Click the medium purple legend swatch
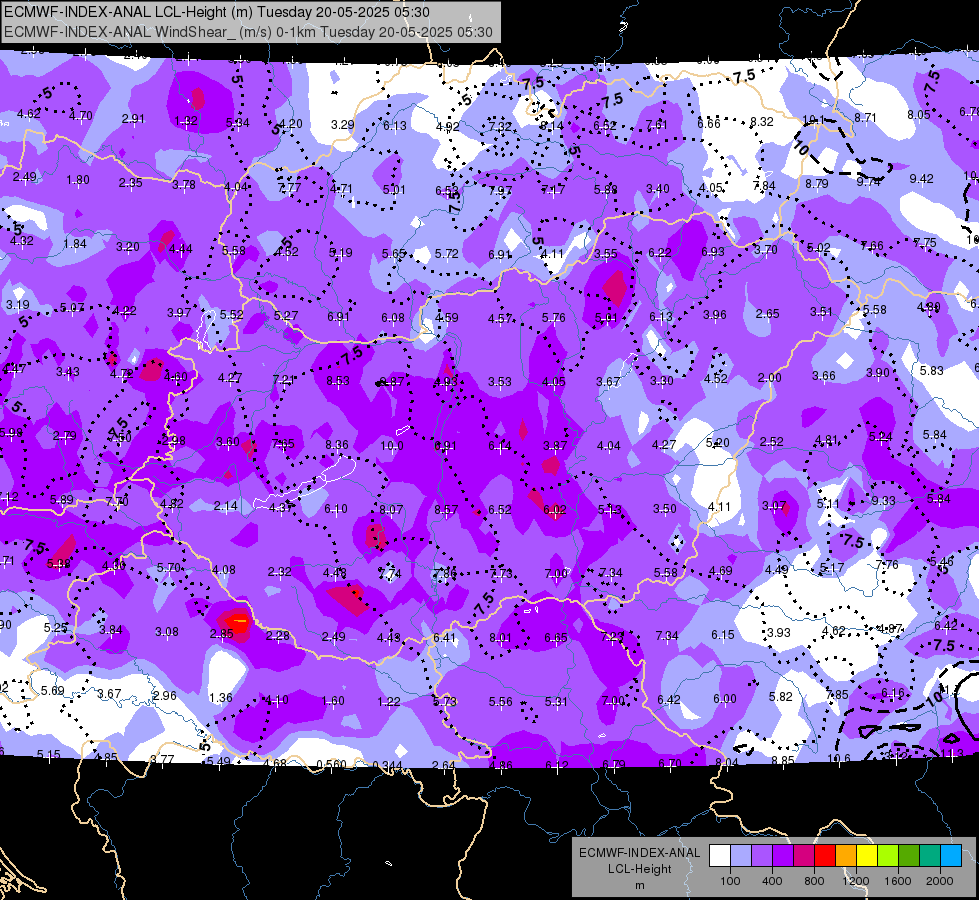979x900 pixels. coord(762,856)
